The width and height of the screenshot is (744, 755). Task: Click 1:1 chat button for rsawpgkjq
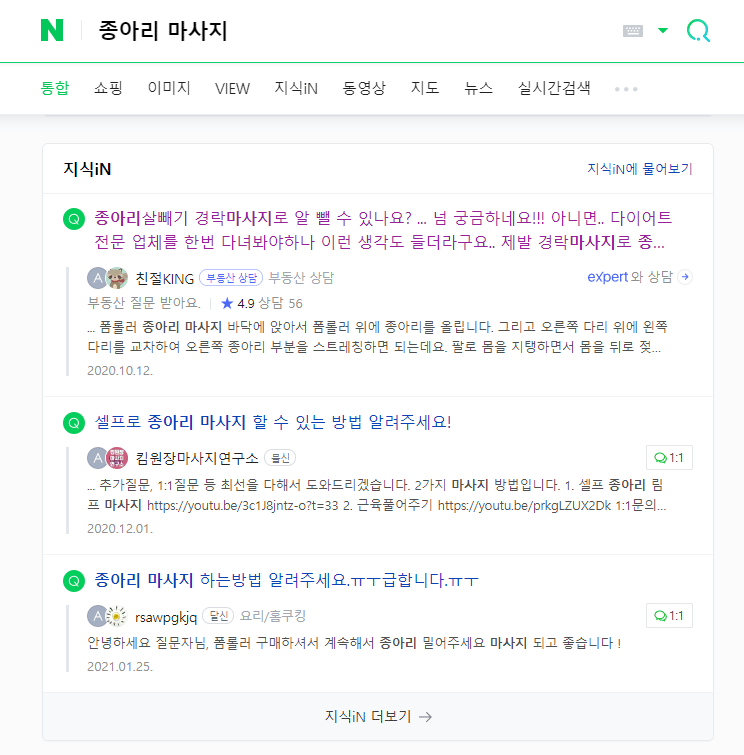669,615
